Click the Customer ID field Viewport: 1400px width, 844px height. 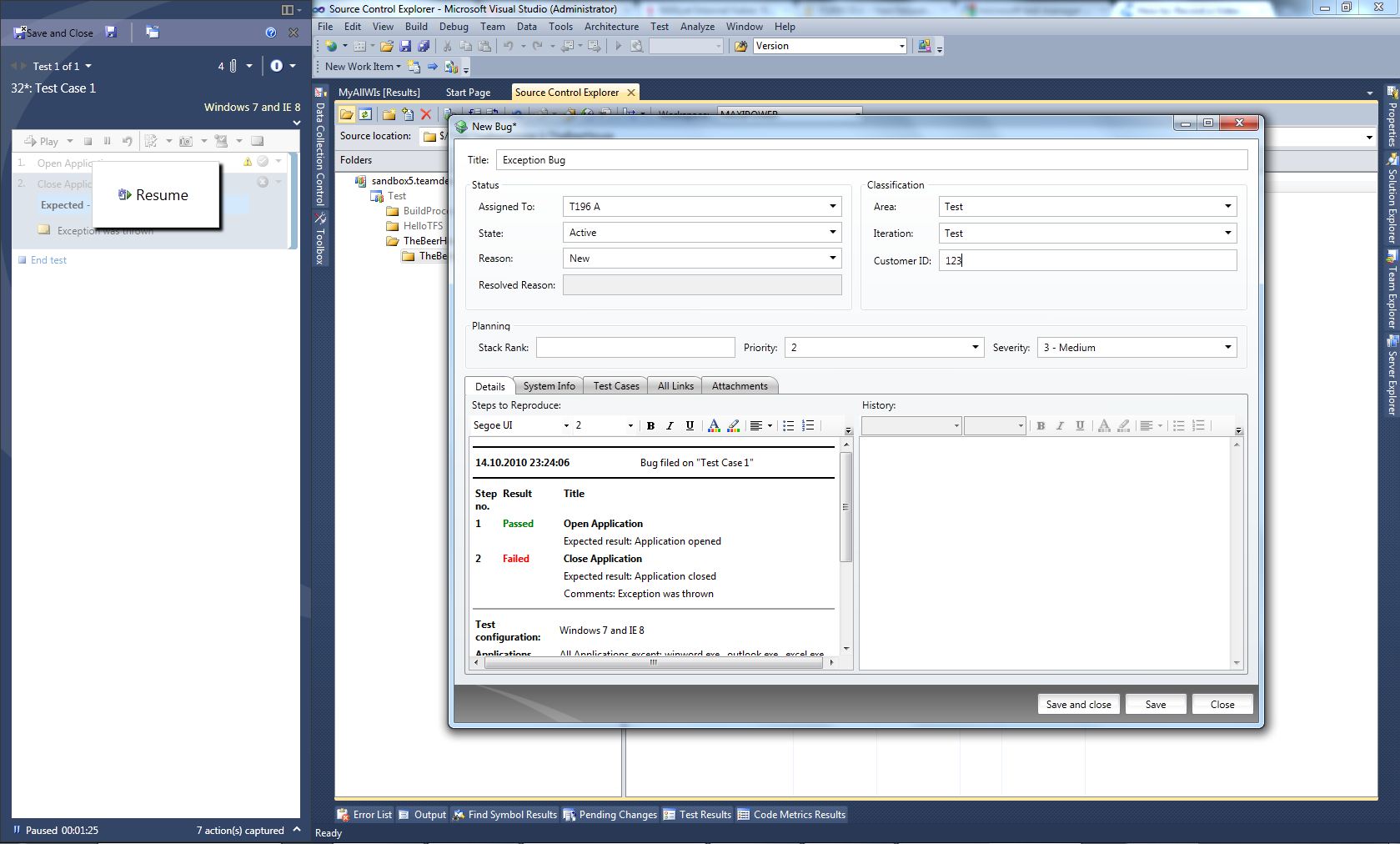pos(1087,260)
